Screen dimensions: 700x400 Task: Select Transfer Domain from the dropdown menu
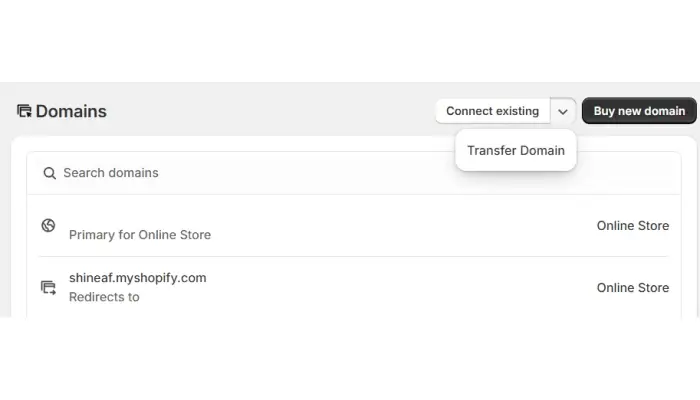pyautogui.click(x=515, y=151)
